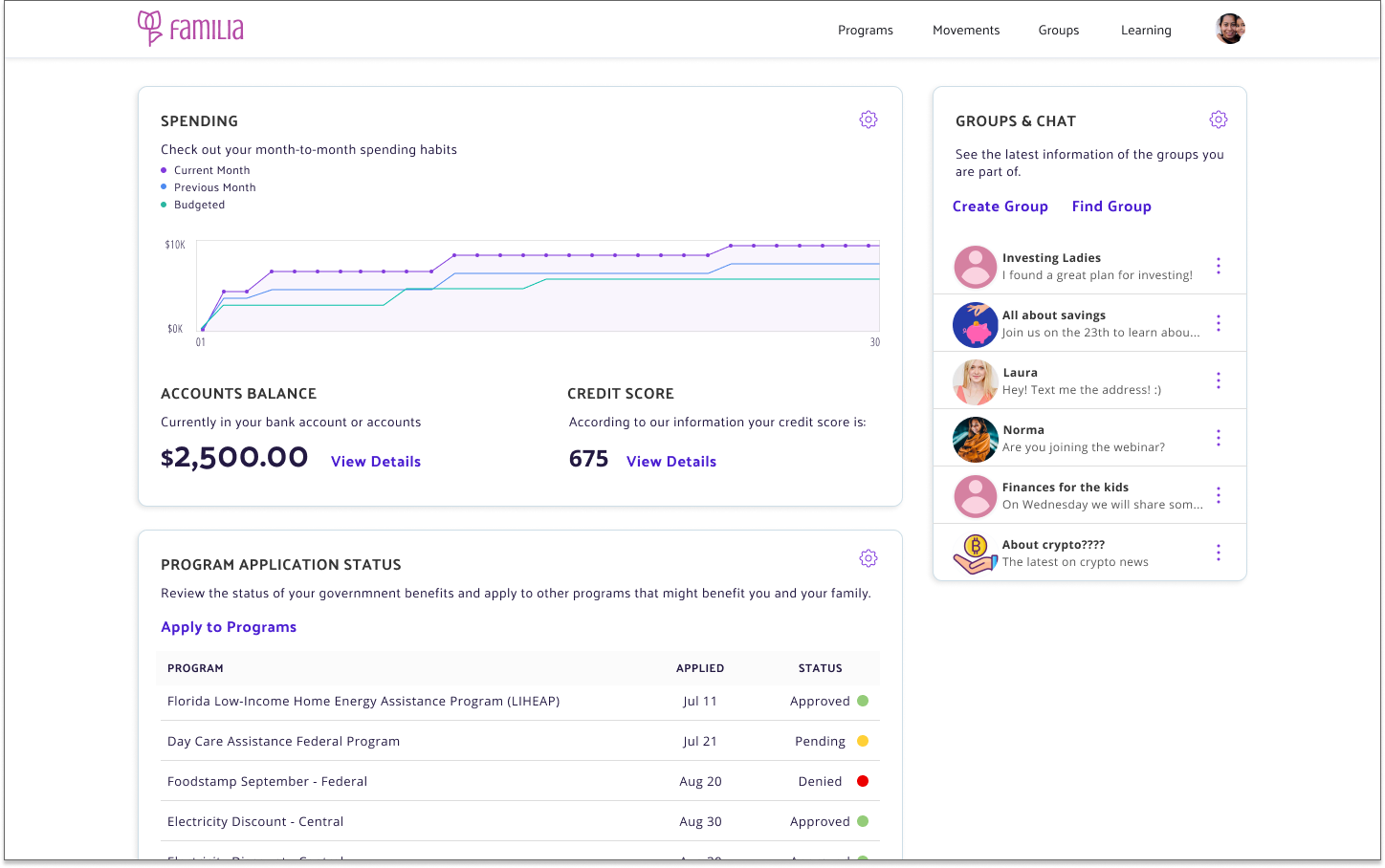The width and height of the screenshot is (1385, 868).
Task: Open options menu for Investing Ladies
Action: pos(1218,266)
